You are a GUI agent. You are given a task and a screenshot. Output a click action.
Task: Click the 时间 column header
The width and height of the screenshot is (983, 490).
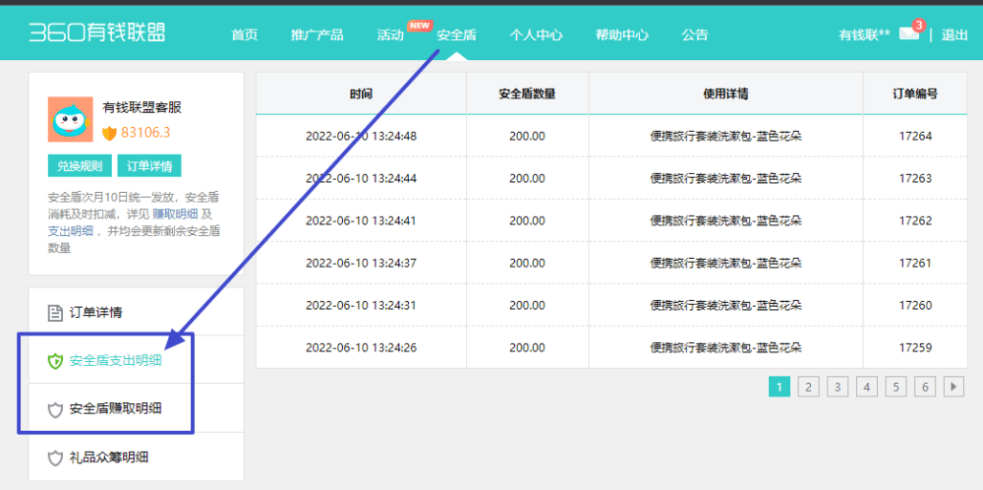(361, 94)
